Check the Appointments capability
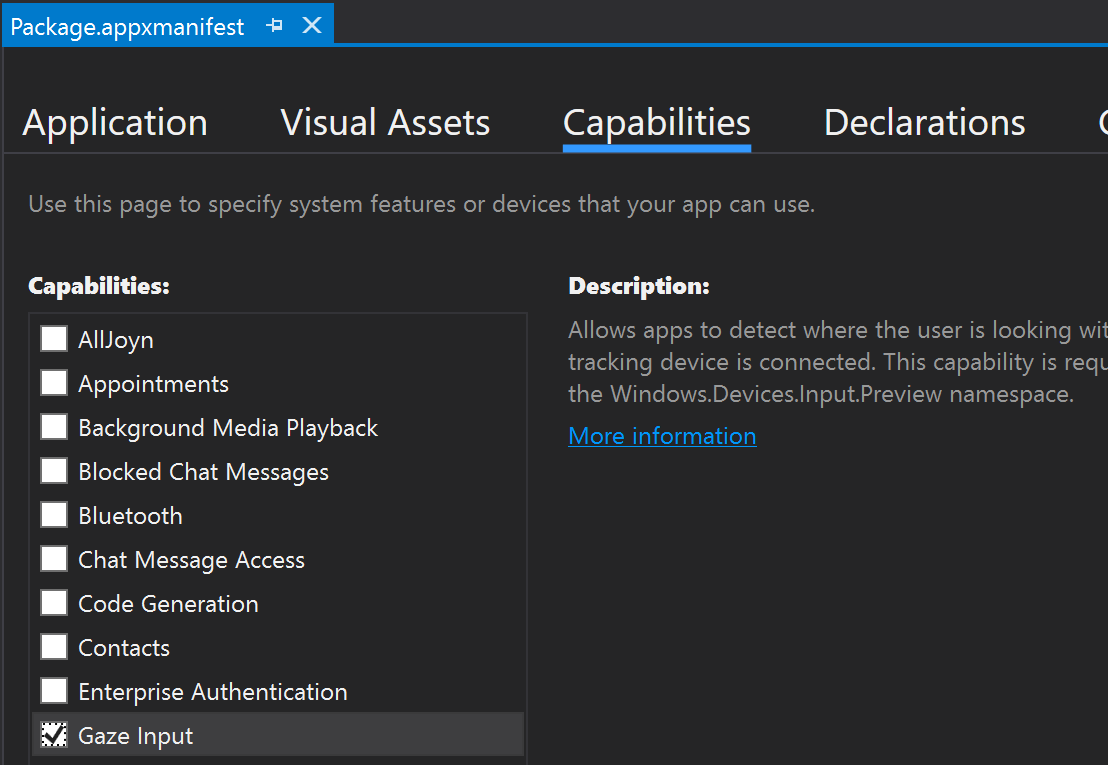 point(54,382)
